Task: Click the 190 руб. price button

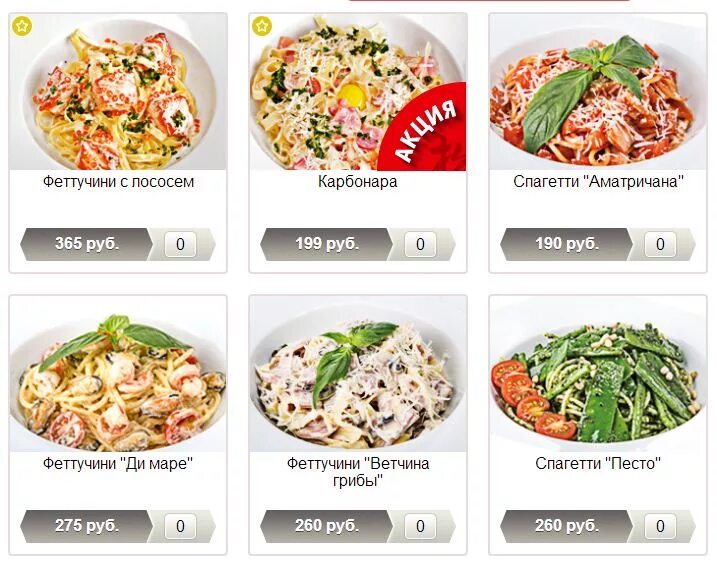Action: 567,244
